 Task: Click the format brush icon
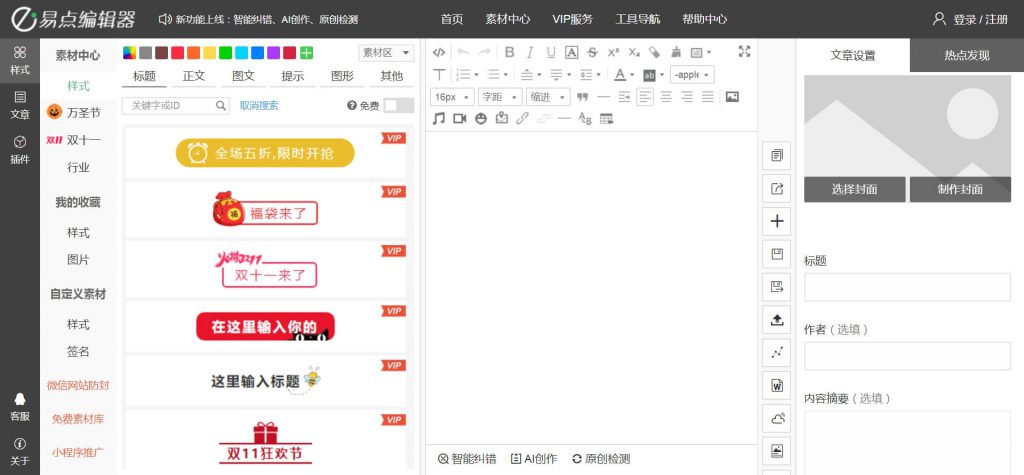pyautogui.click(x=676, y=52)
